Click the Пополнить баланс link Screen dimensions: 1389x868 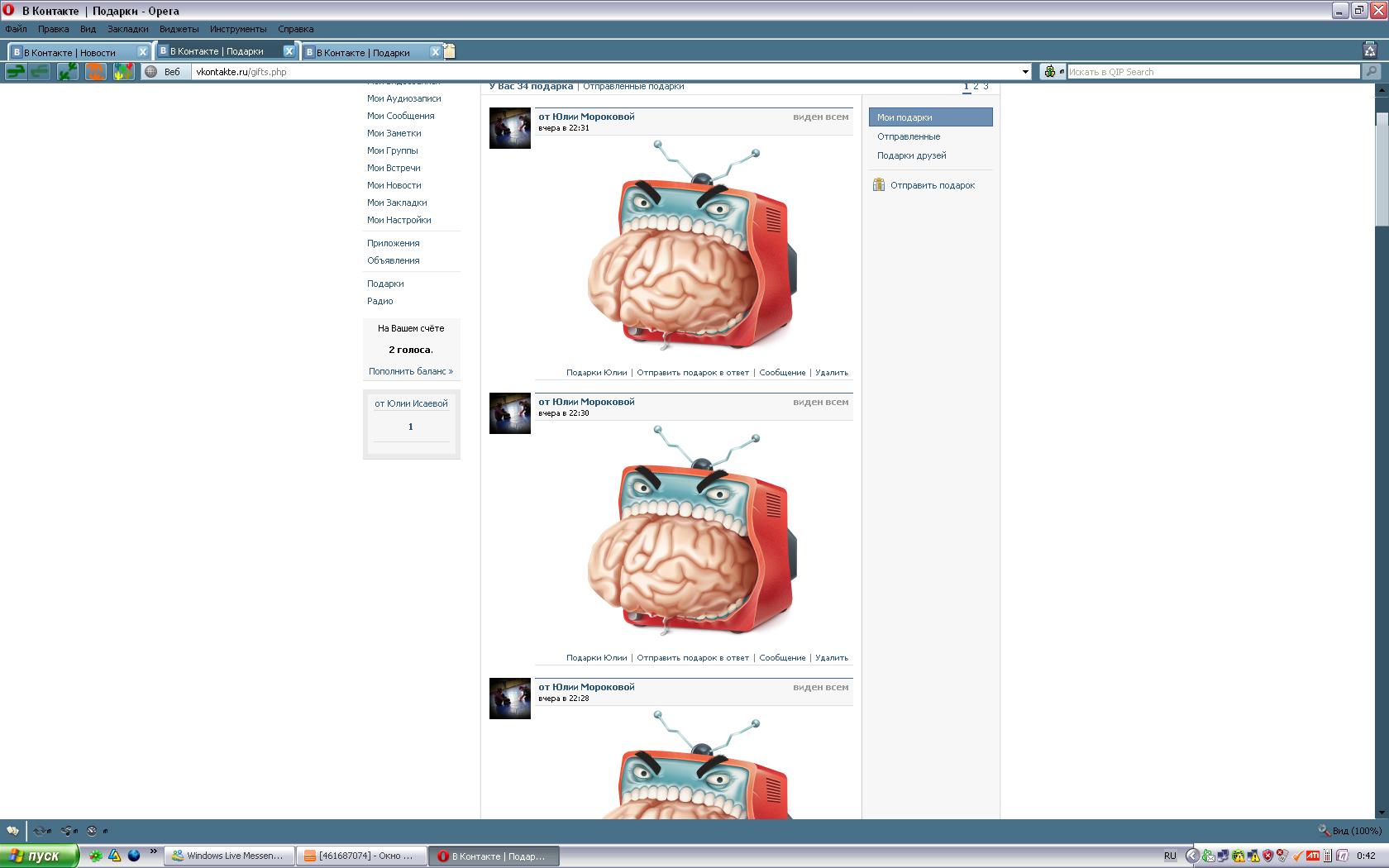pos(411,371)
